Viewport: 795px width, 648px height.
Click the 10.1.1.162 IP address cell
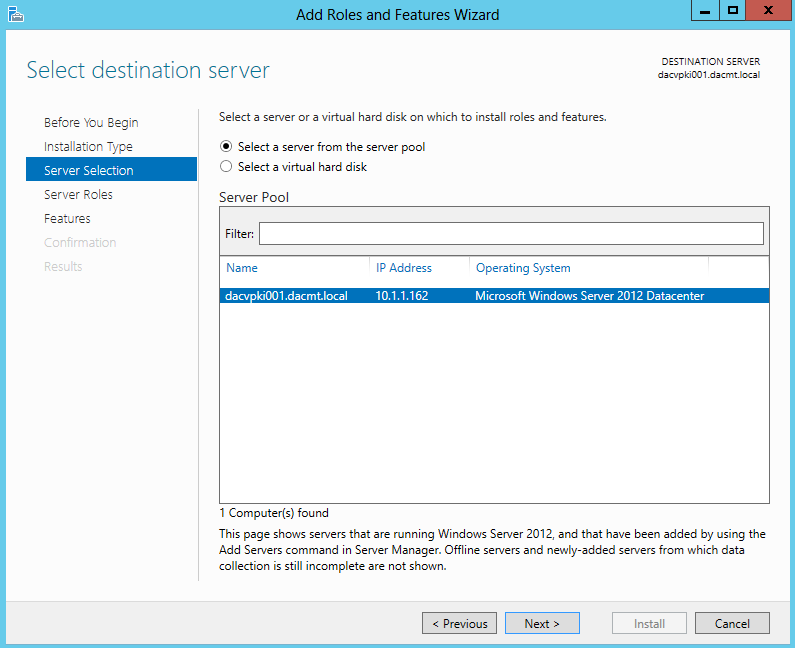[402, 296]
